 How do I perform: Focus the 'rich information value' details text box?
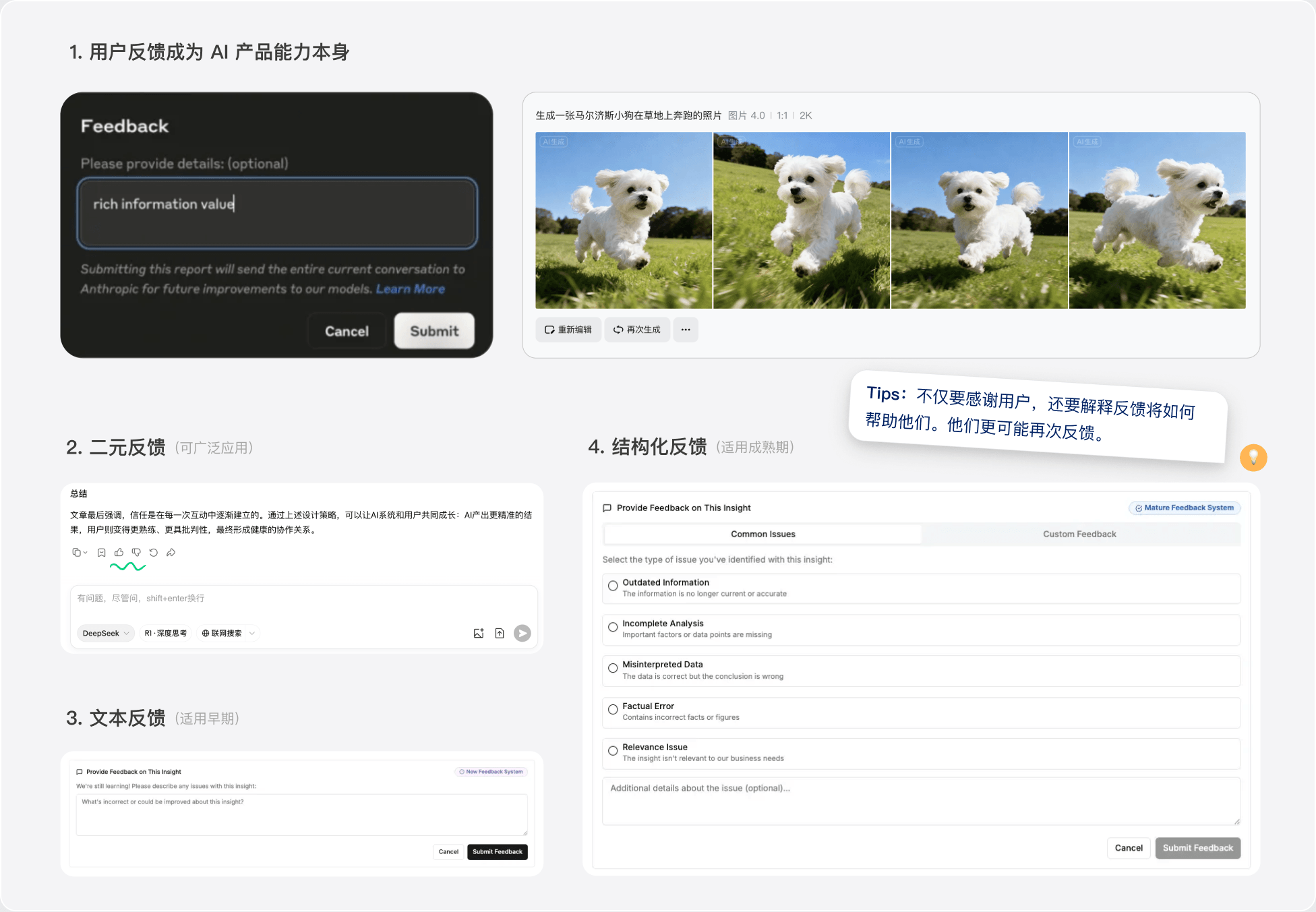point(277,213)
